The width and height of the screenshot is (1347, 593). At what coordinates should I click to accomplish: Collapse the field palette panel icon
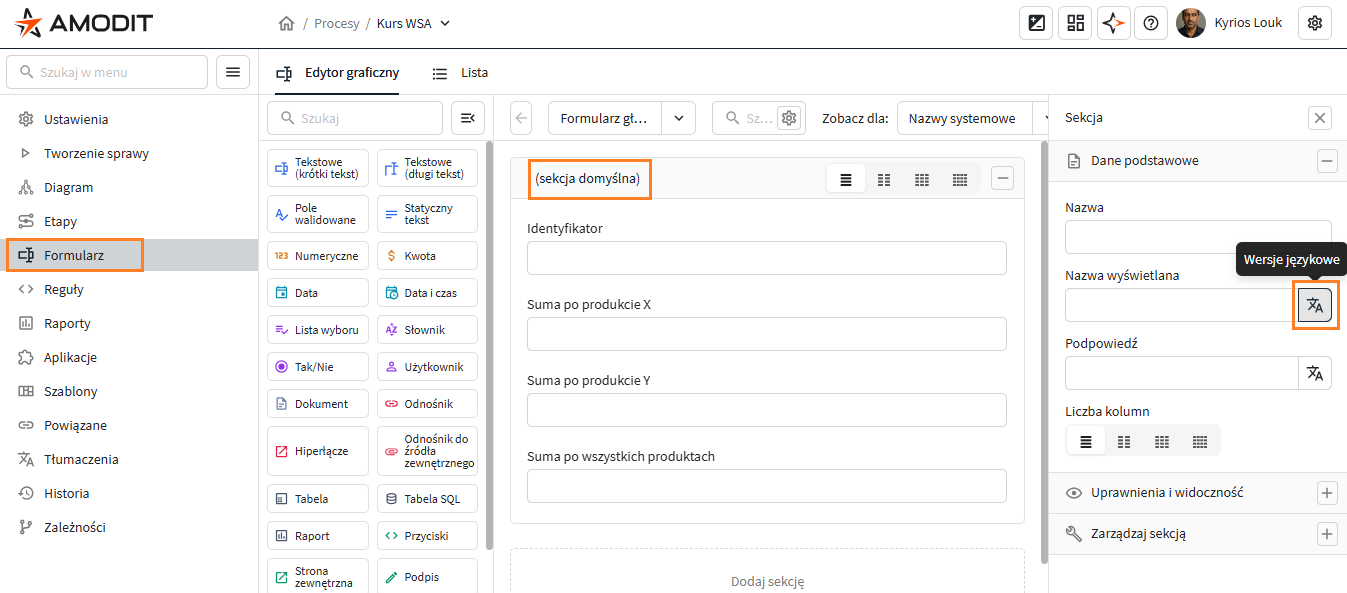tap(467, 118)
